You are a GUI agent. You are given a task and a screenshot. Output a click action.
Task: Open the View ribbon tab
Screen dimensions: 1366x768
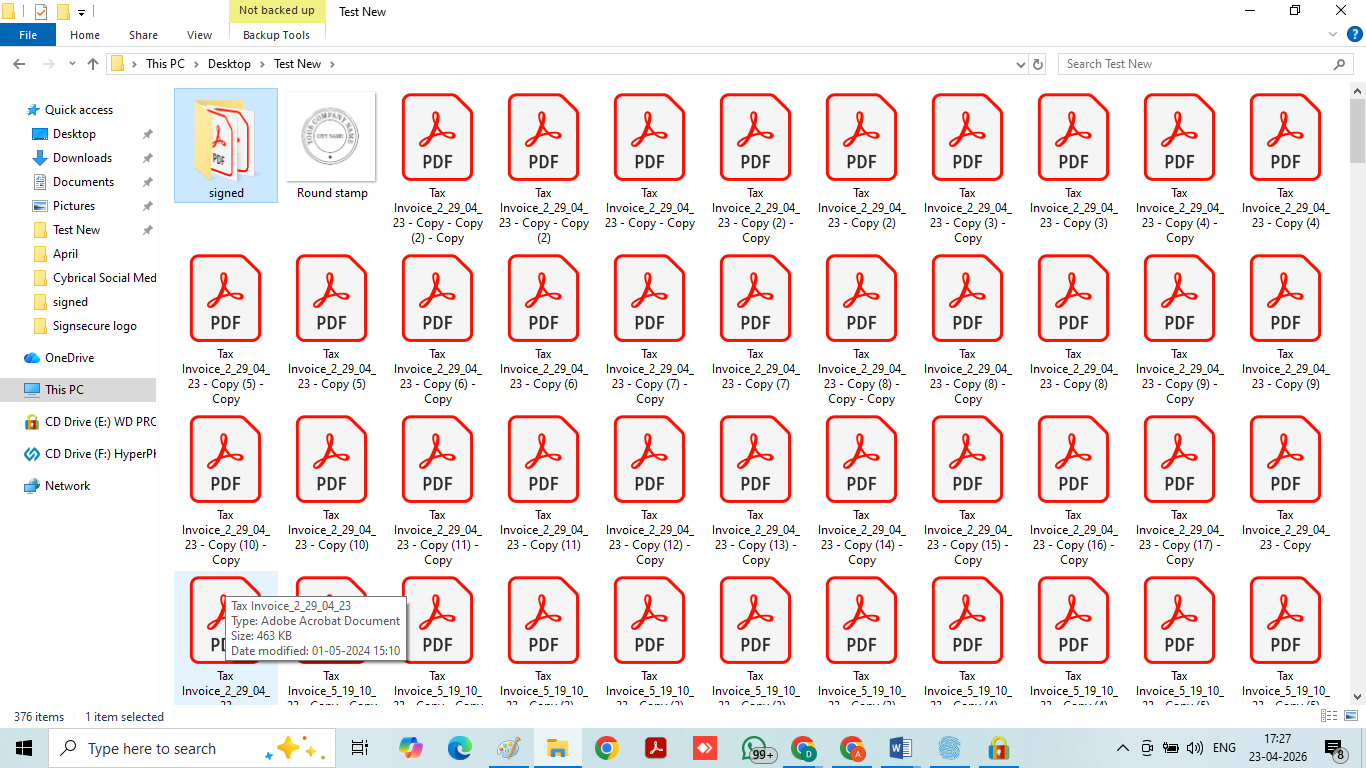[199, 35]
